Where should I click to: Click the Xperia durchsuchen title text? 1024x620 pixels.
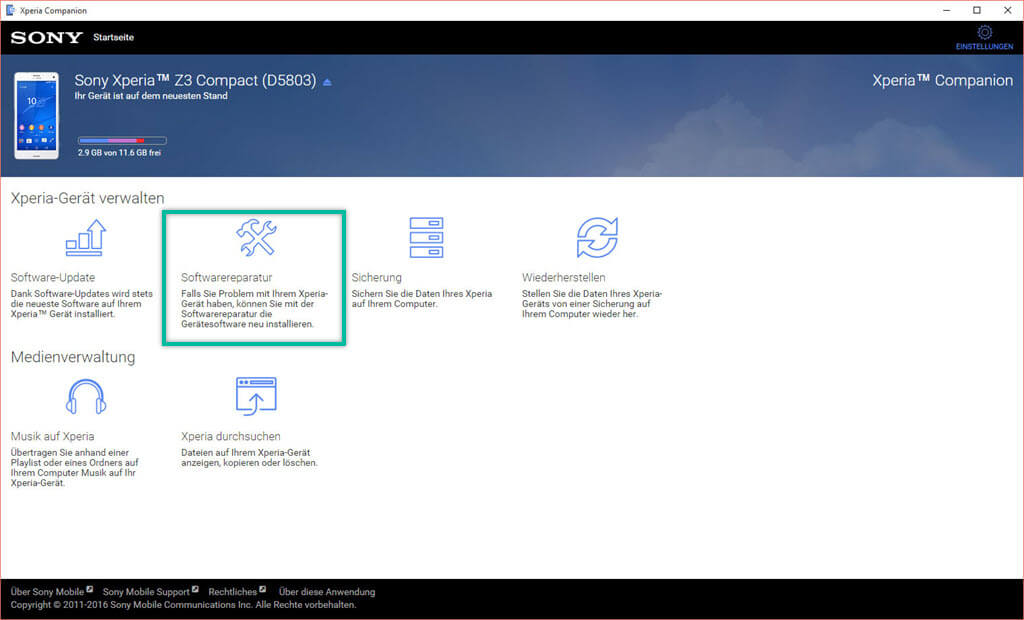point(231,436)
